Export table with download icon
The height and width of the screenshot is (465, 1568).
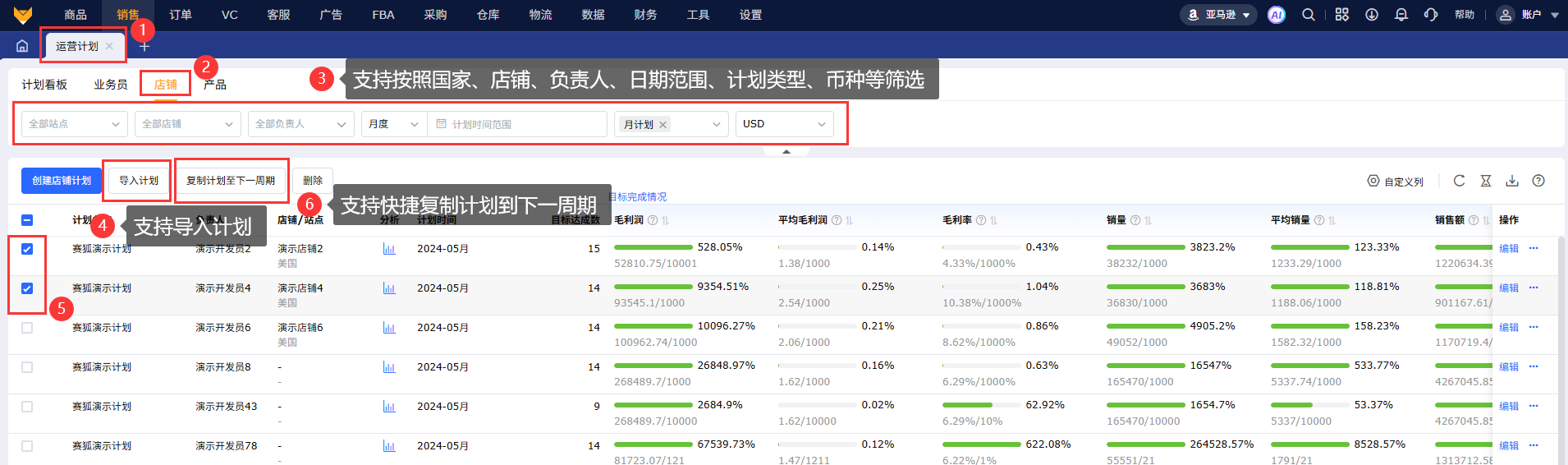(x=1512, y=181)
